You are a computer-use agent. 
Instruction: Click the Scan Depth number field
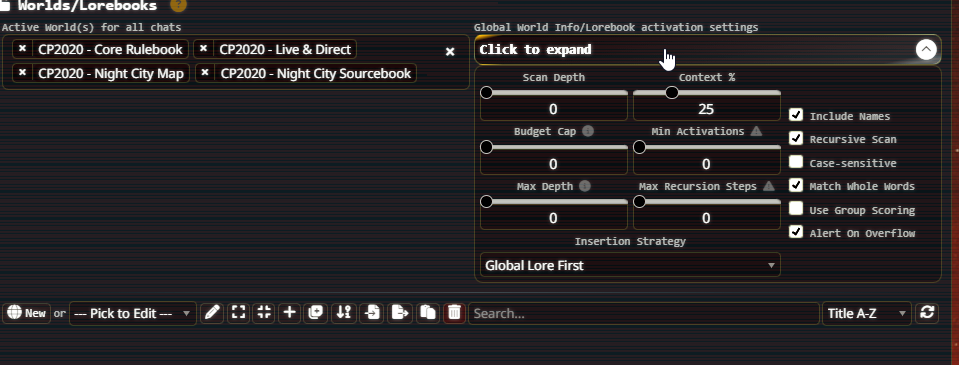(x=554, y=109)
